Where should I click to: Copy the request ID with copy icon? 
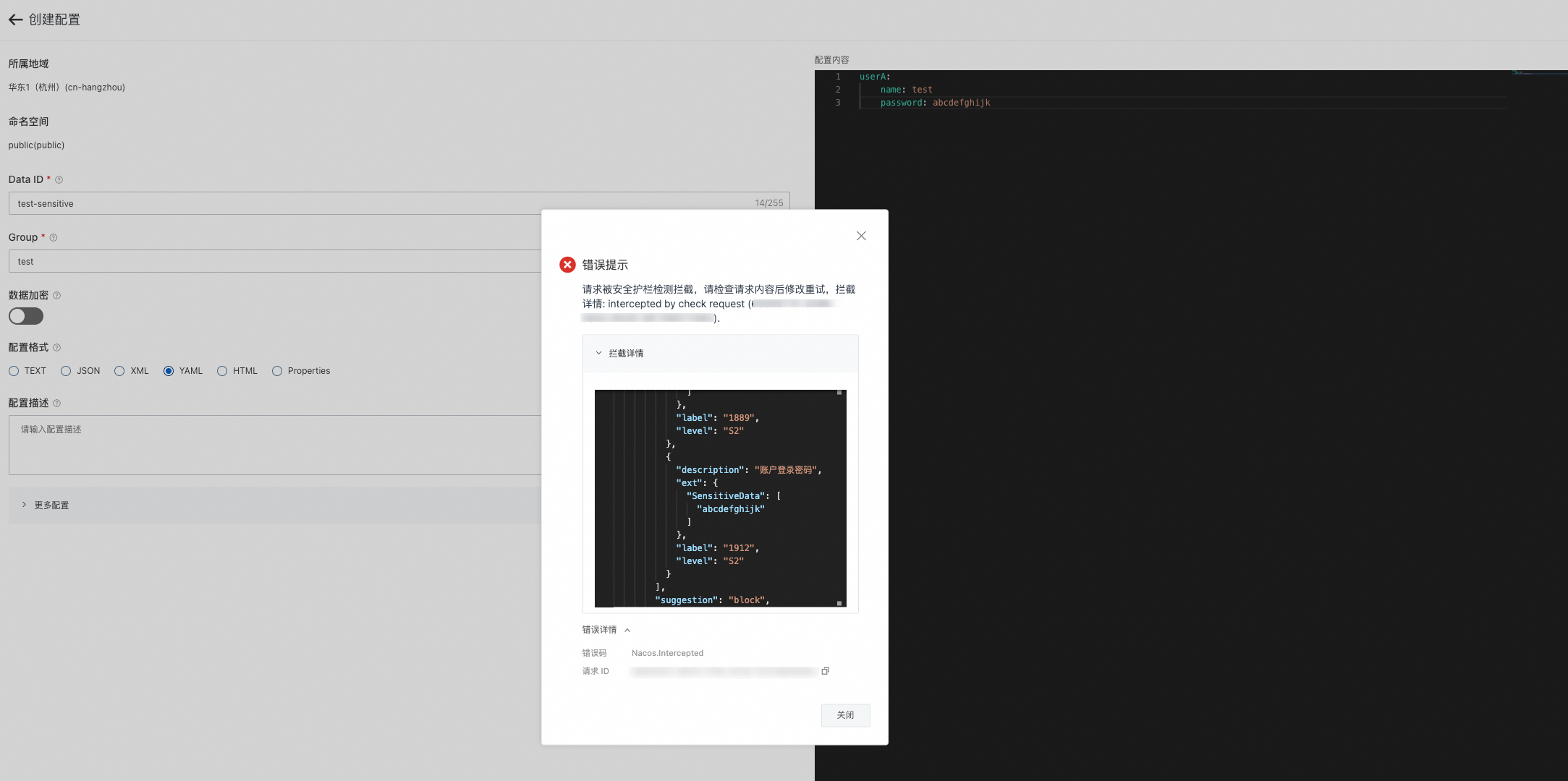click(x=825, y=671)
